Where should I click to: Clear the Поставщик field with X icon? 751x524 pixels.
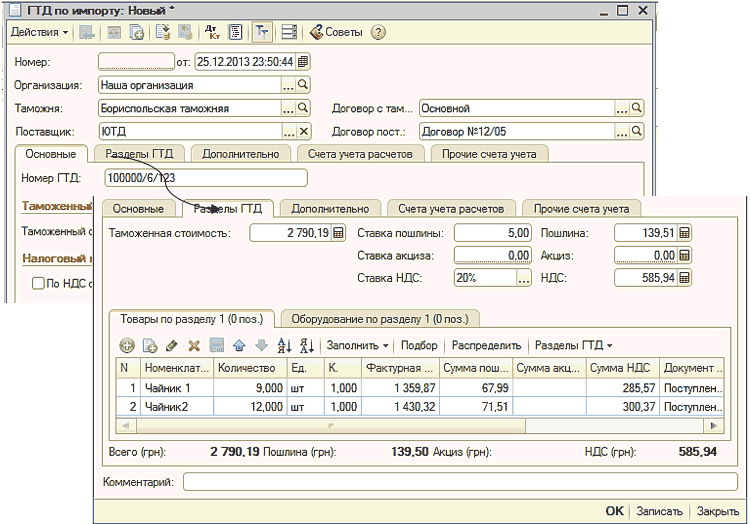(304, 131)
